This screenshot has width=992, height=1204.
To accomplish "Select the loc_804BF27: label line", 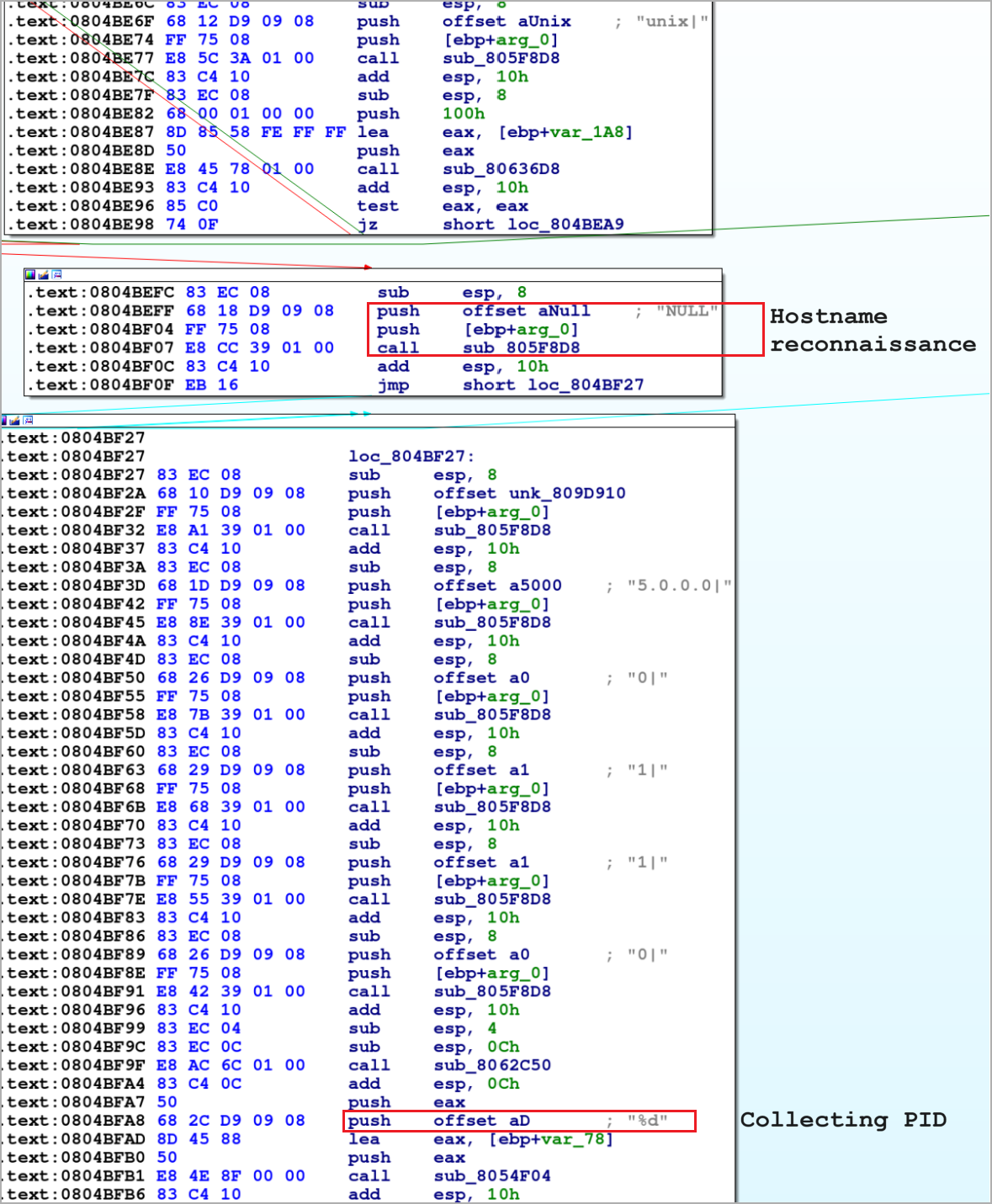I will [x=411, y=456].
